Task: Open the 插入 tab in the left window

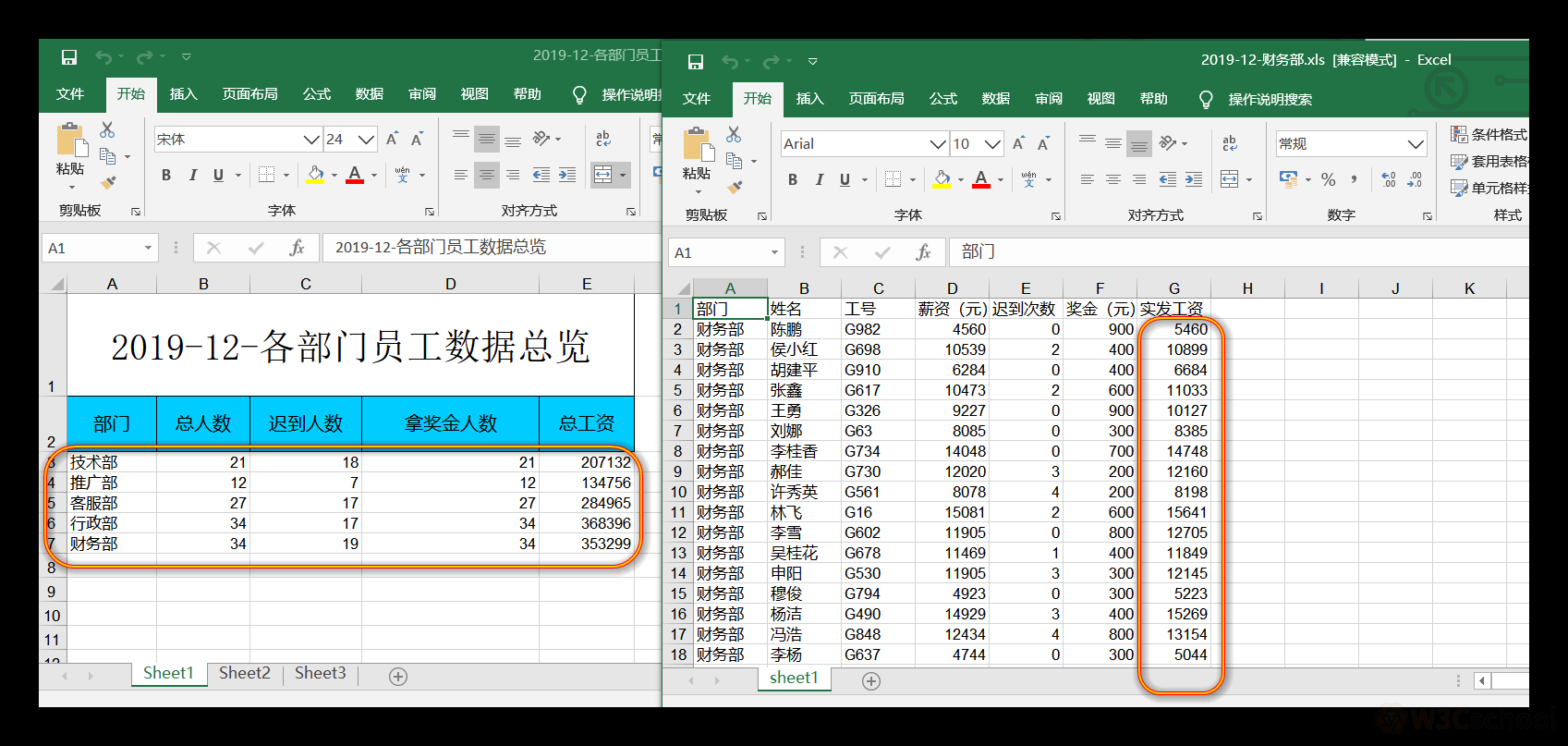Action: pyautogui.click(x=184, y=94)
